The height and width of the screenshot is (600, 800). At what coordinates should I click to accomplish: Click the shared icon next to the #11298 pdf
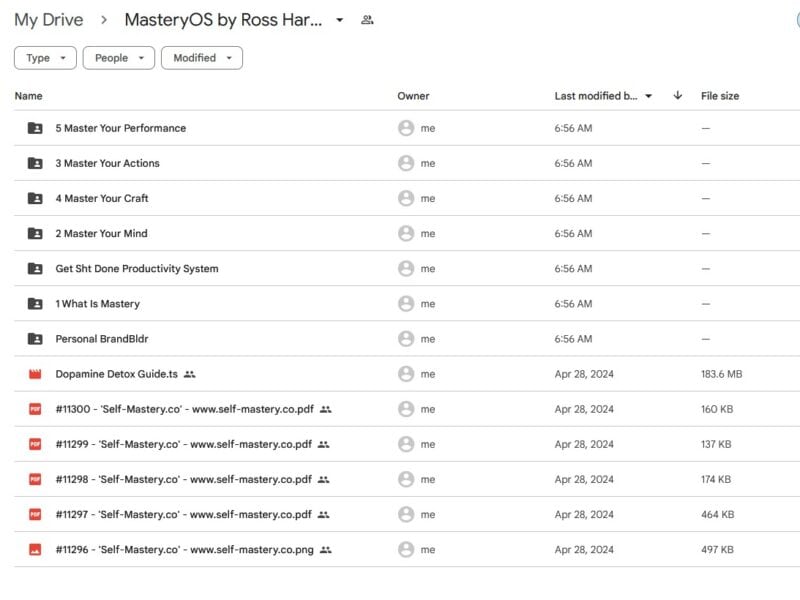click(323, 480)
